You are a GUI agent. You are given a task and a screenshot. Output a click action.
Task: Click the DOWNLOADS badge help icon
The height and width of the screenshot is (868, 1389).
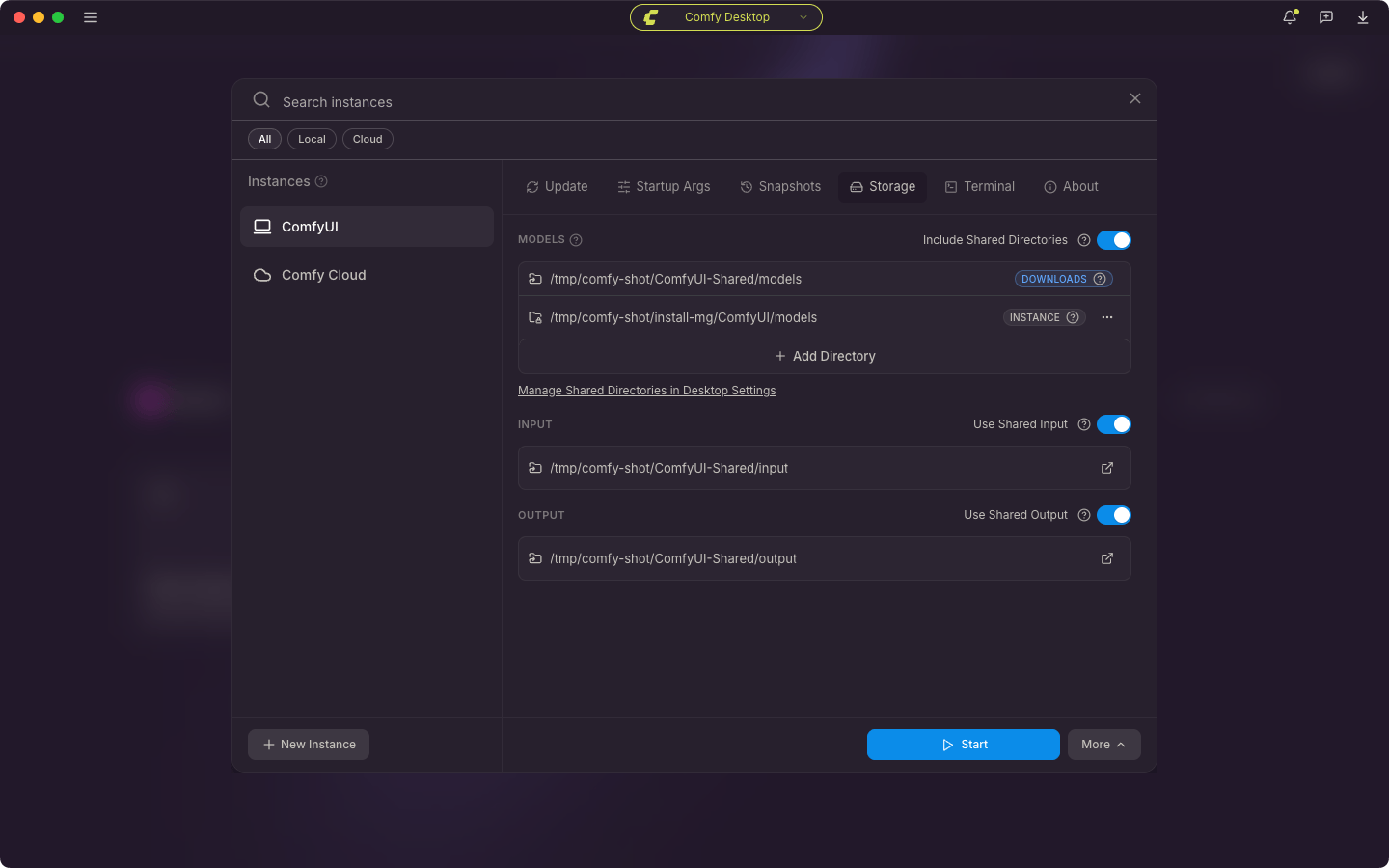1100,279
